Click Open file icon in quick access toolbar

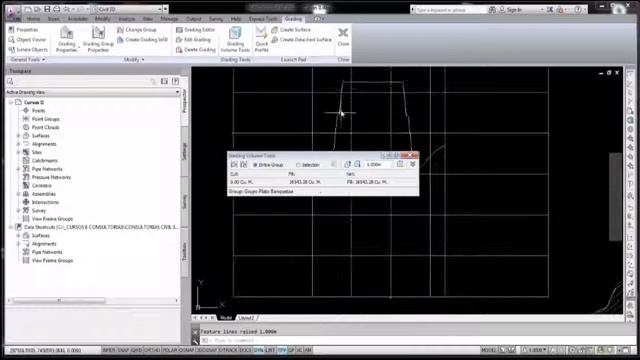(38, 9)
